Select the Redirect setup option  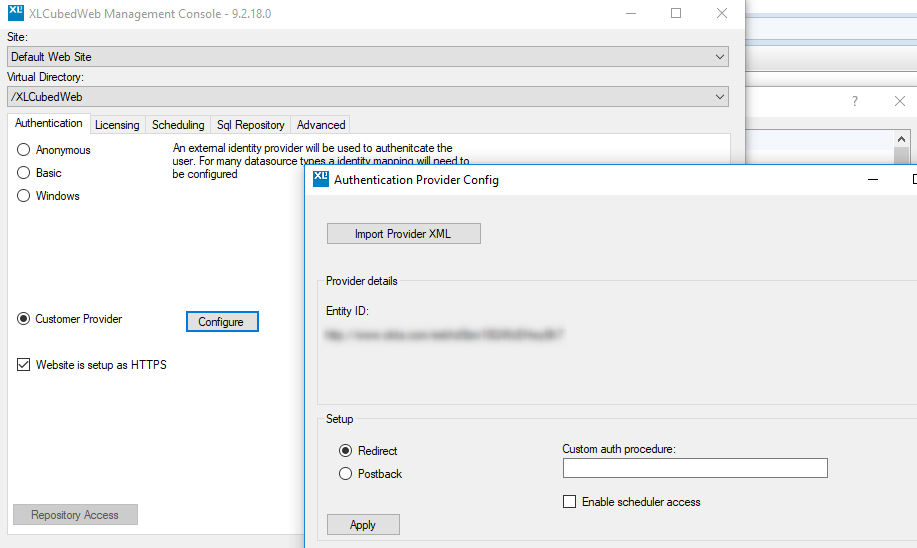[346, 451]
